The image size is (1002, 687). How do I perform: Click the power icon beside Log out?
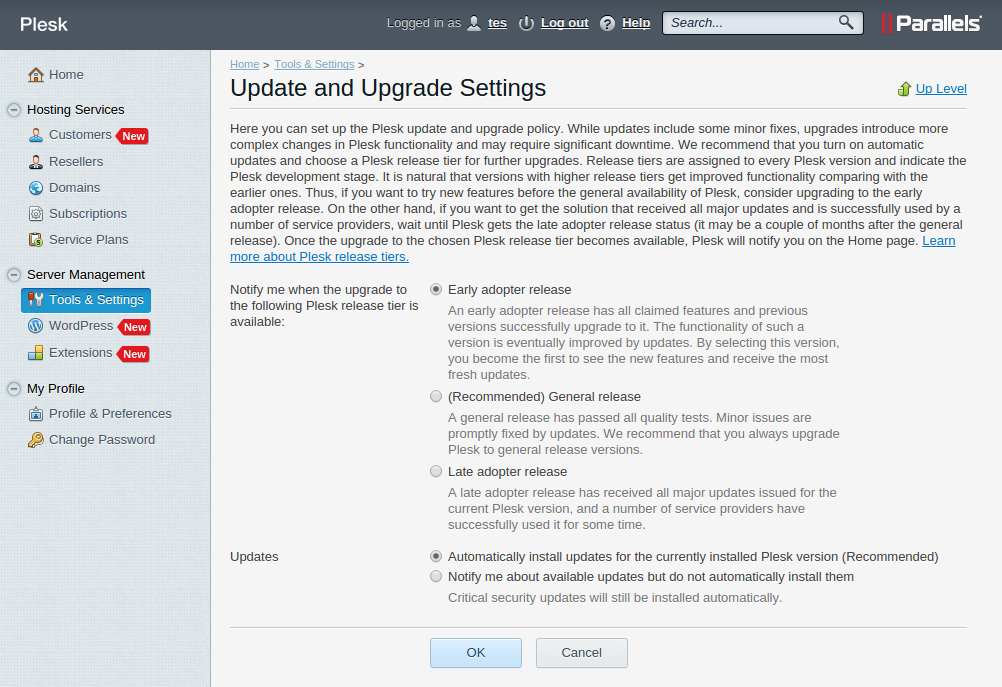tap(527, 24)
